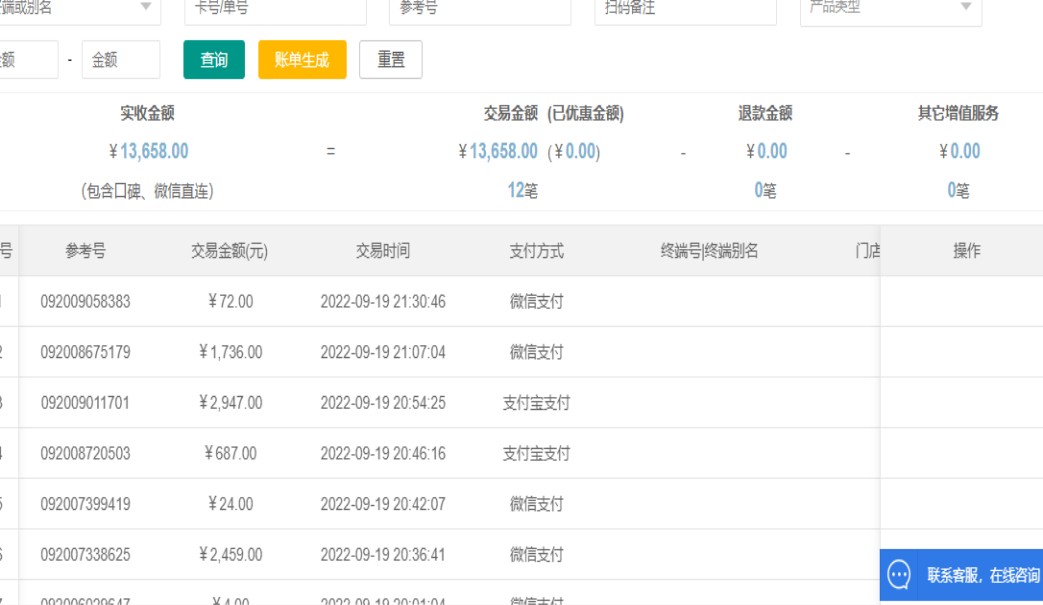Click the 扫码备注 input box
Viewport: 1043px width, 605px height.
point(685,8)
